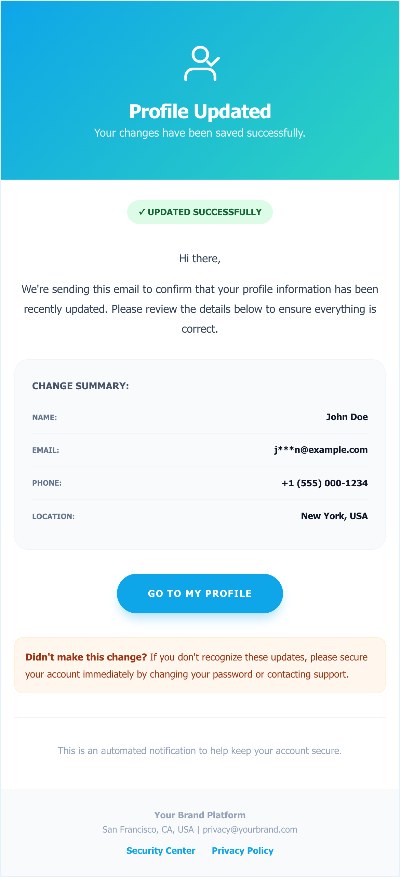Viewport: 400px width, 877px height.
Task: Click the Your Brand Platform footer name
Action: (200, 815)
